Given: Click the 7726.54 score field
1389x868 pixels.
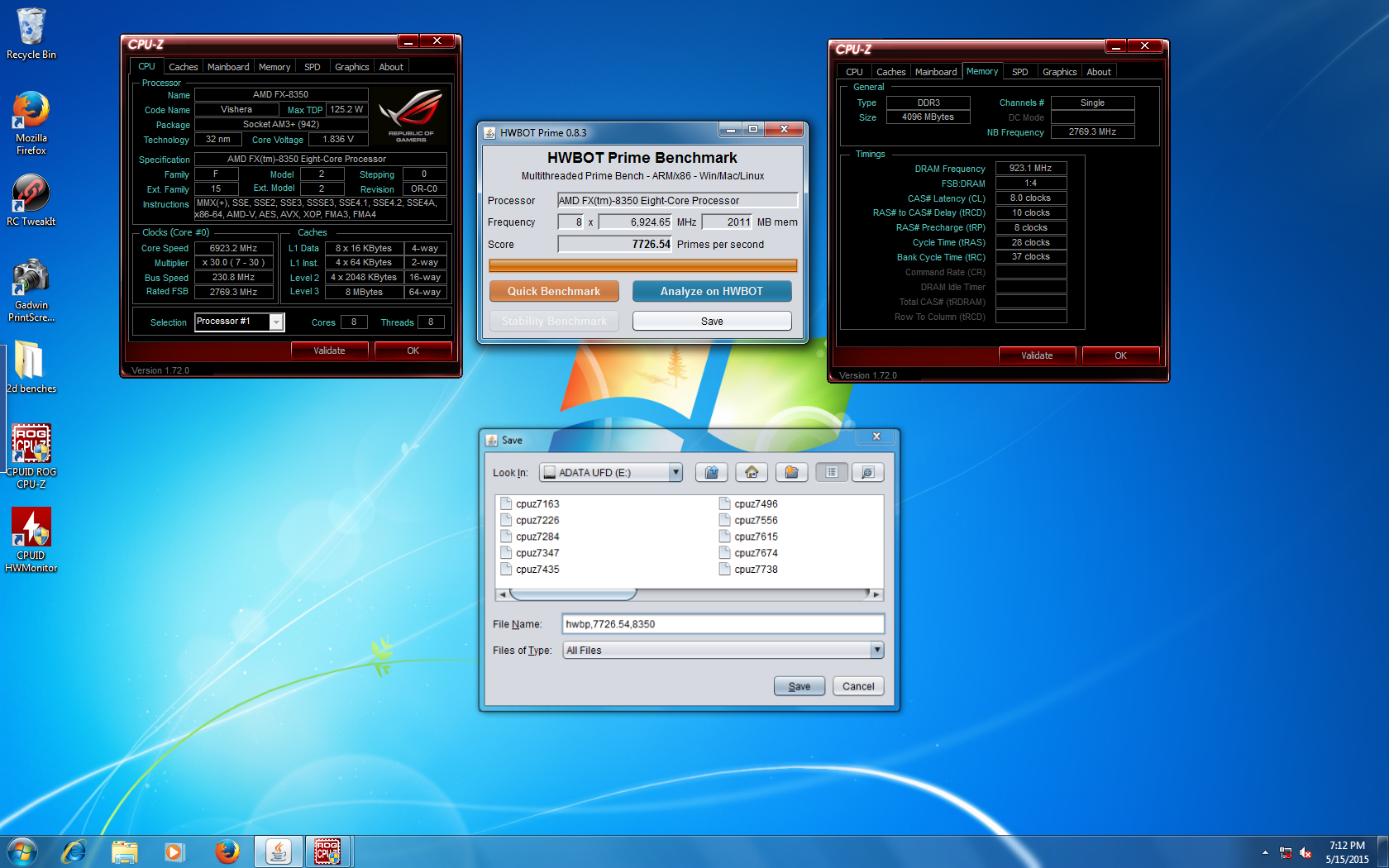Looking at the screenshot, I should tap(614, 244).
